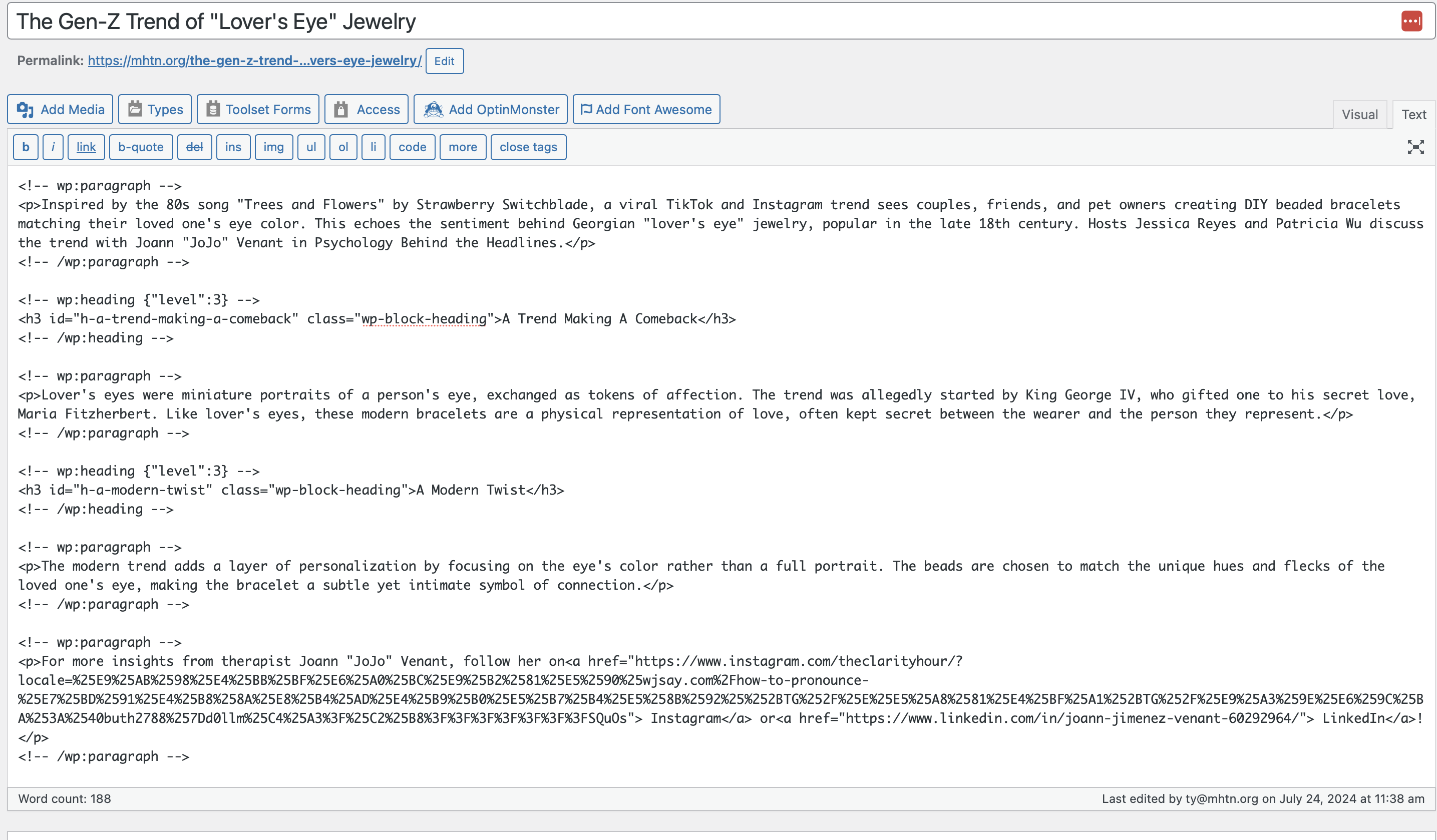Insert bold tag with b button
Screen dimensions: 1437x840
[26, 147]
